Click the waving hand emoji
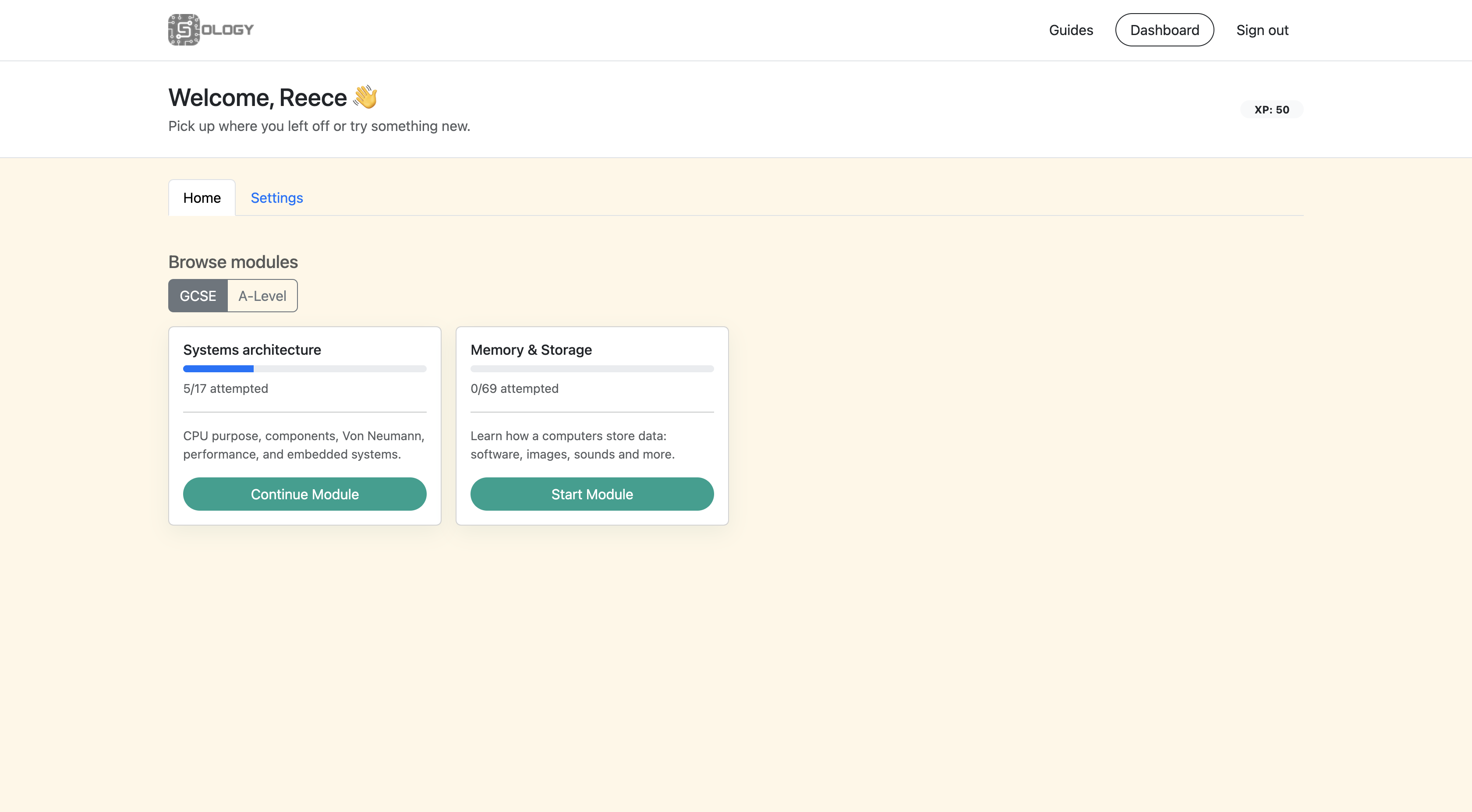Screen dimensions: 1472x812 [365, 96]
